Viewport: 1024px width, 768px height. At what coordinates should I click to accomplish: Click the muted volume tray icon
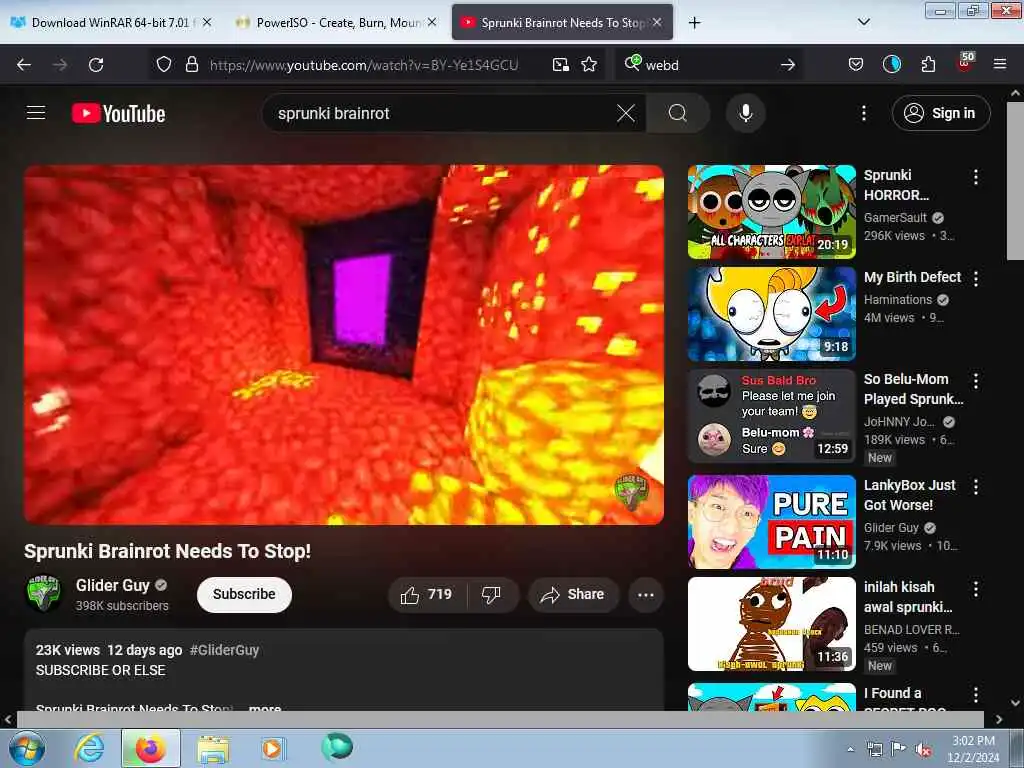[923, 750]
